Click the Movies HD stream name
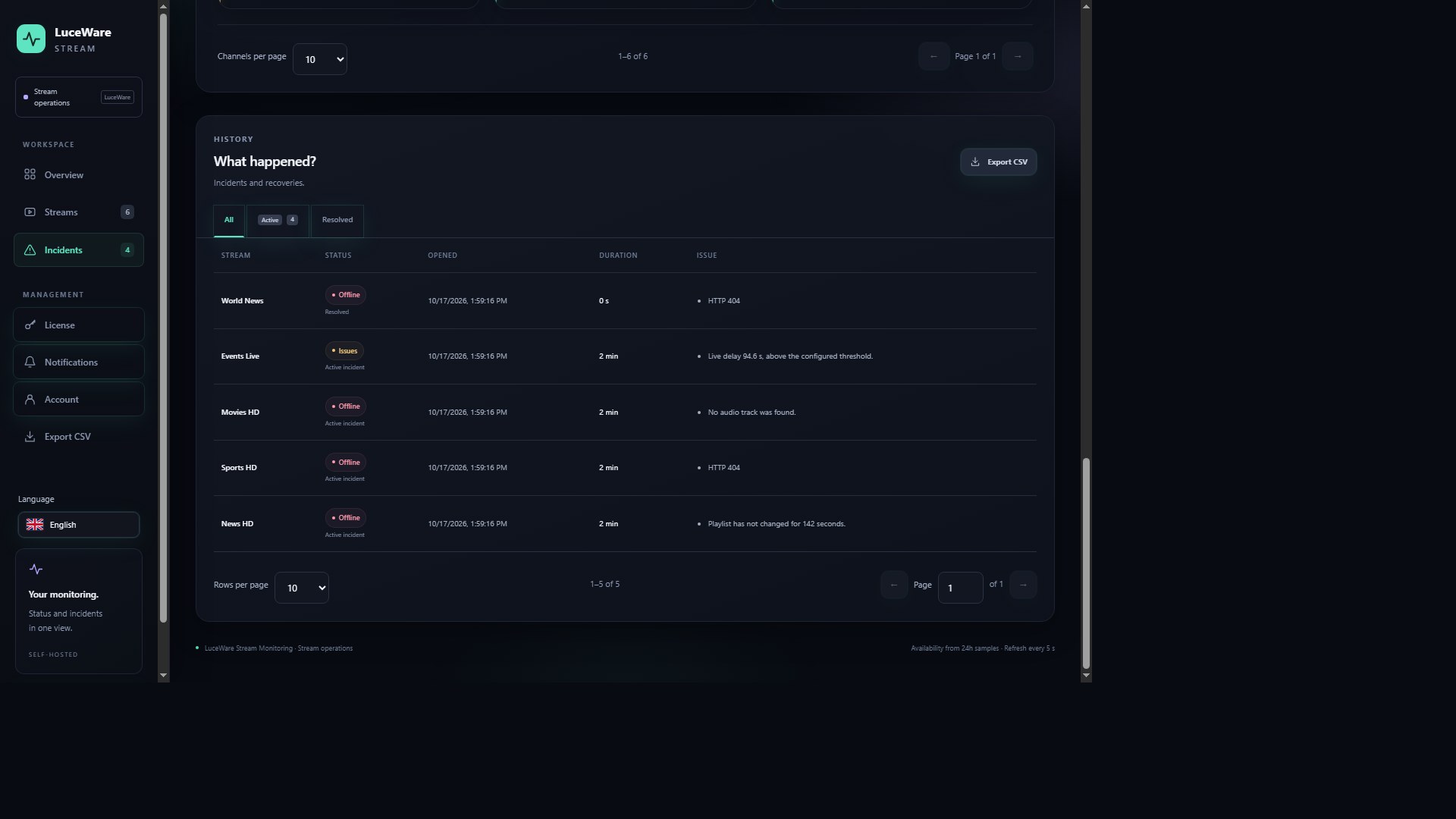 [x=240, y=413]
